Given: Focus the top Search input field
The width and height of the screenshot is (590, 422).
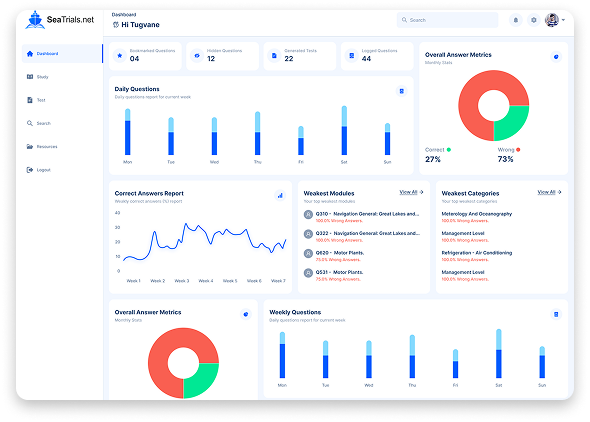Looking at the screenshot, I should pos(447,20).
